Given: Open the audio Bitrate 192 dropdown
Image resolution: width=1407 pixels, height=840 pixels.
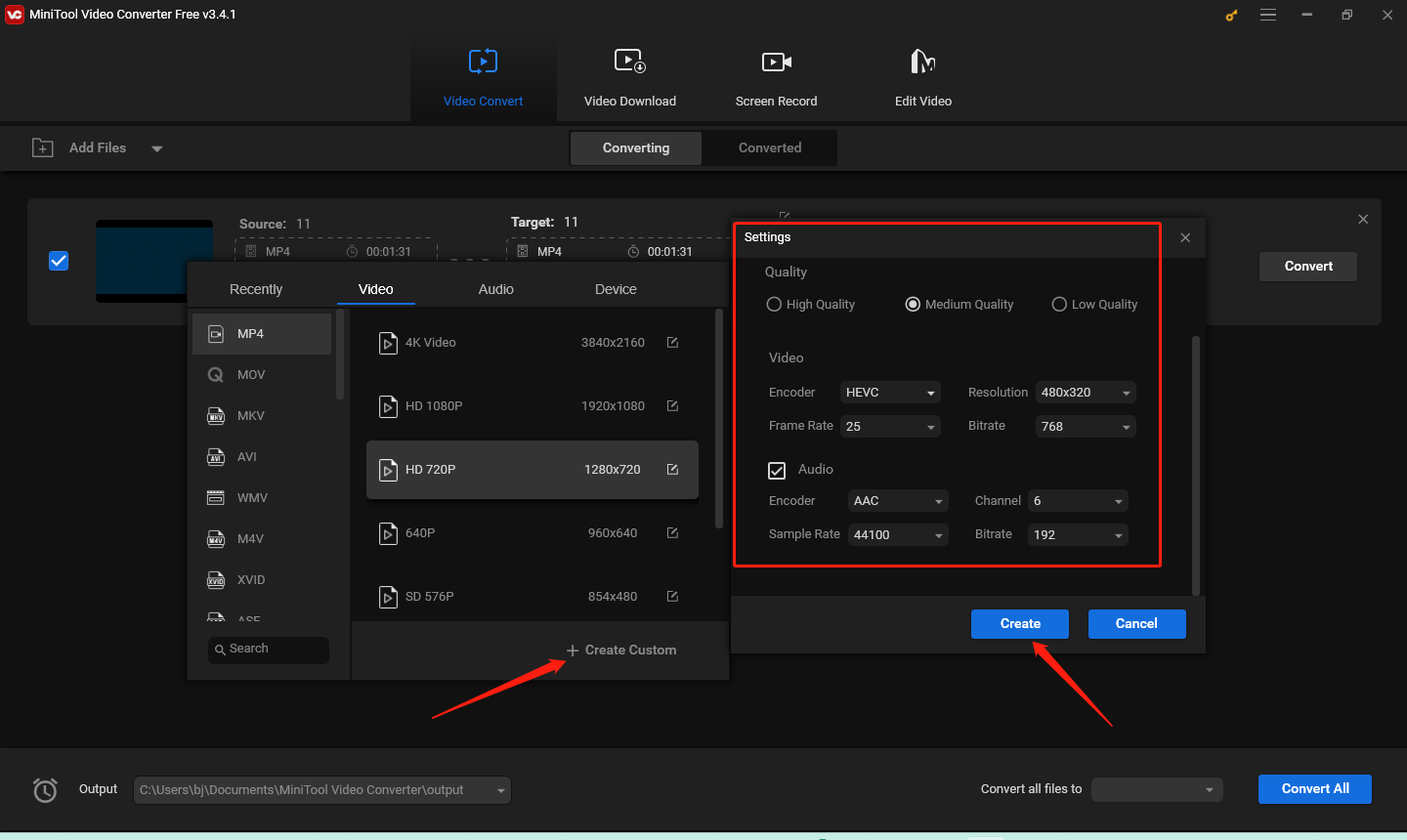Looking at the screenshot, I should 1078,535.
